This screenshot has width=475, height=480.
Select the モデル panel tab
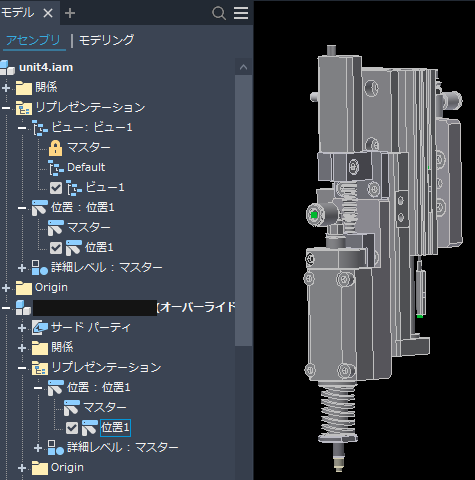[x=17, y=13]
